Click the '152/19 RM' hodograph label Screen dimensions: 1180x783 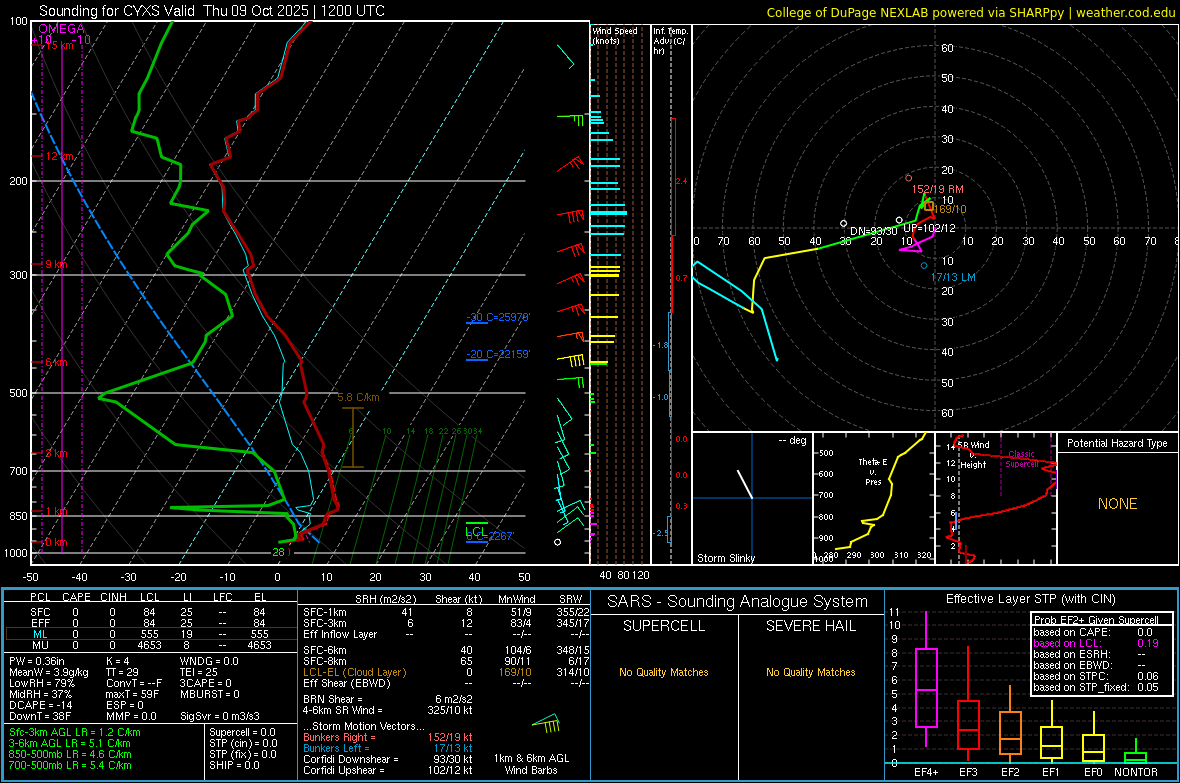tap(937, 189)
